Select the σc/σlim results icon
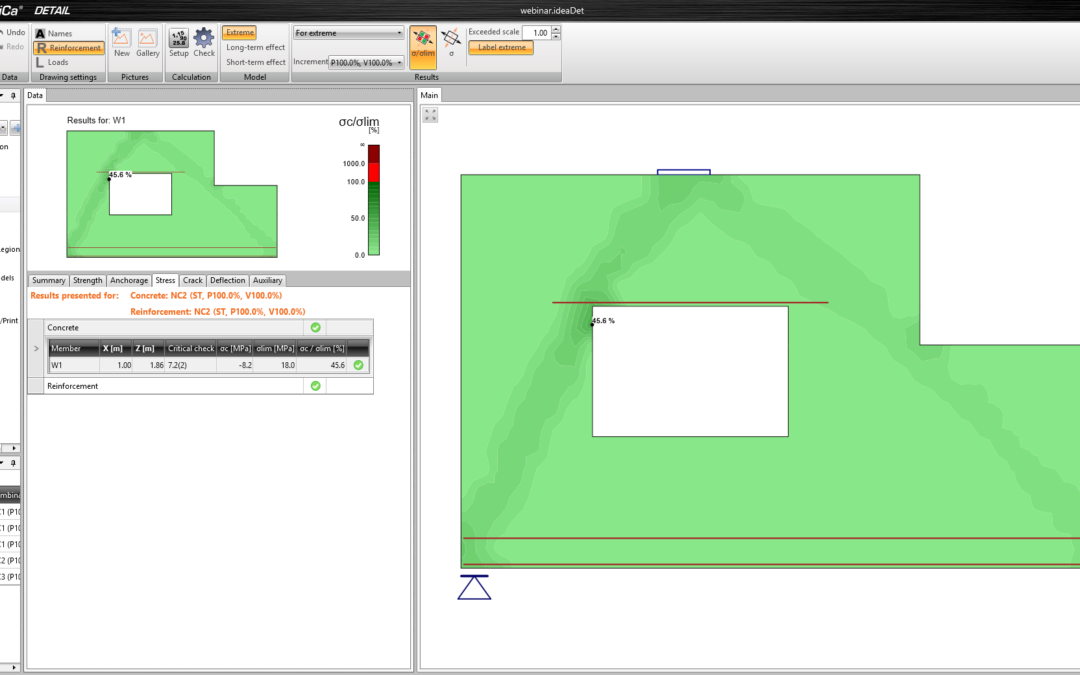This screenshot has width=1080, height=675. click(421, 44)
